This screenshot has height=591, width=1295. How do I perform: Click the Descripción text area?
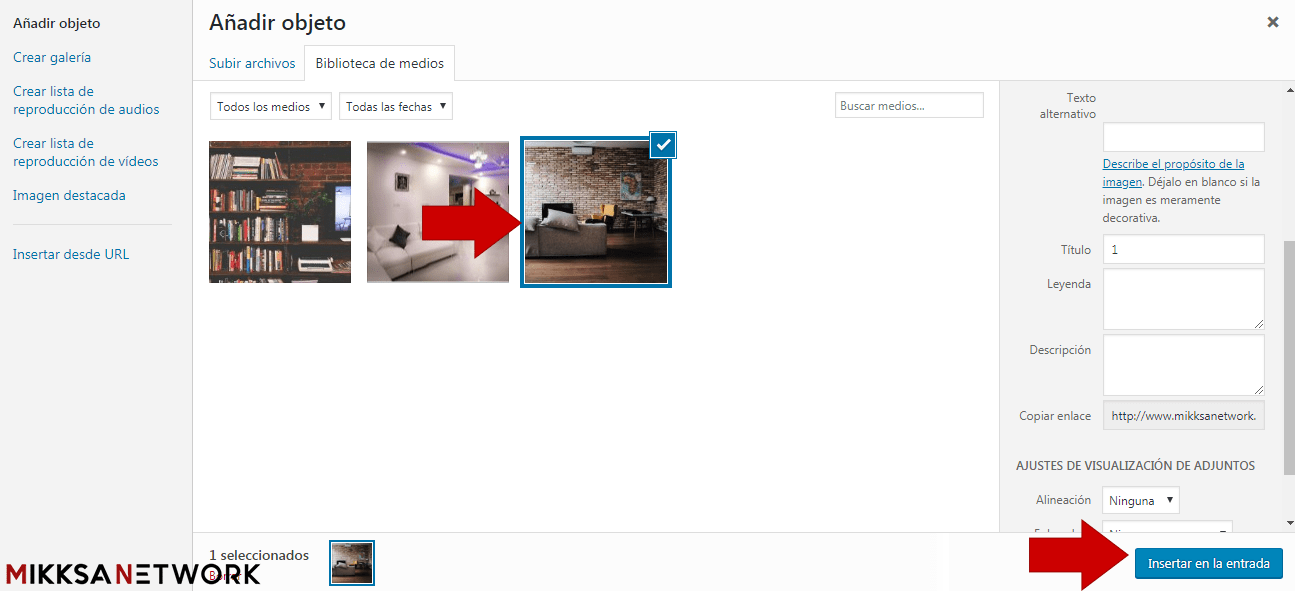coord(1183,364)
